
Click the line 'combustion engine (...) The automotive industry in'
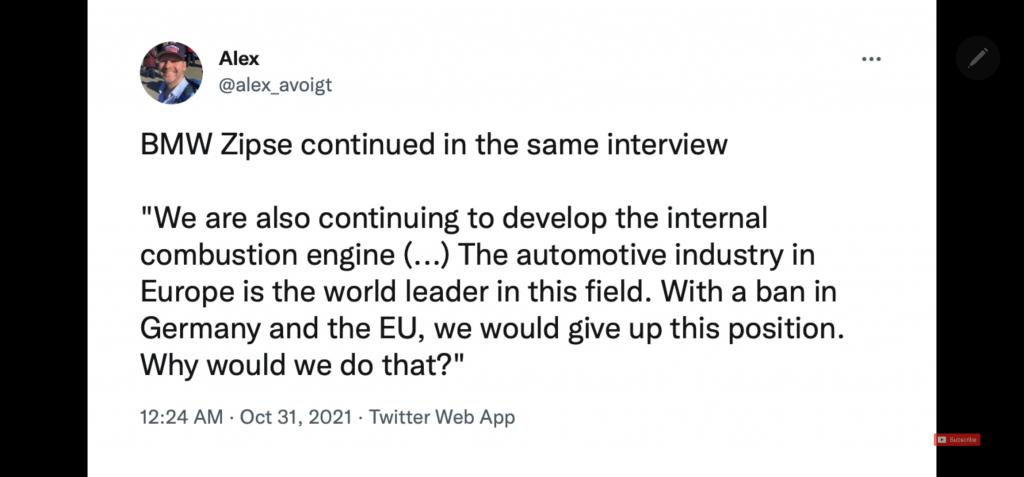point(477,255)
